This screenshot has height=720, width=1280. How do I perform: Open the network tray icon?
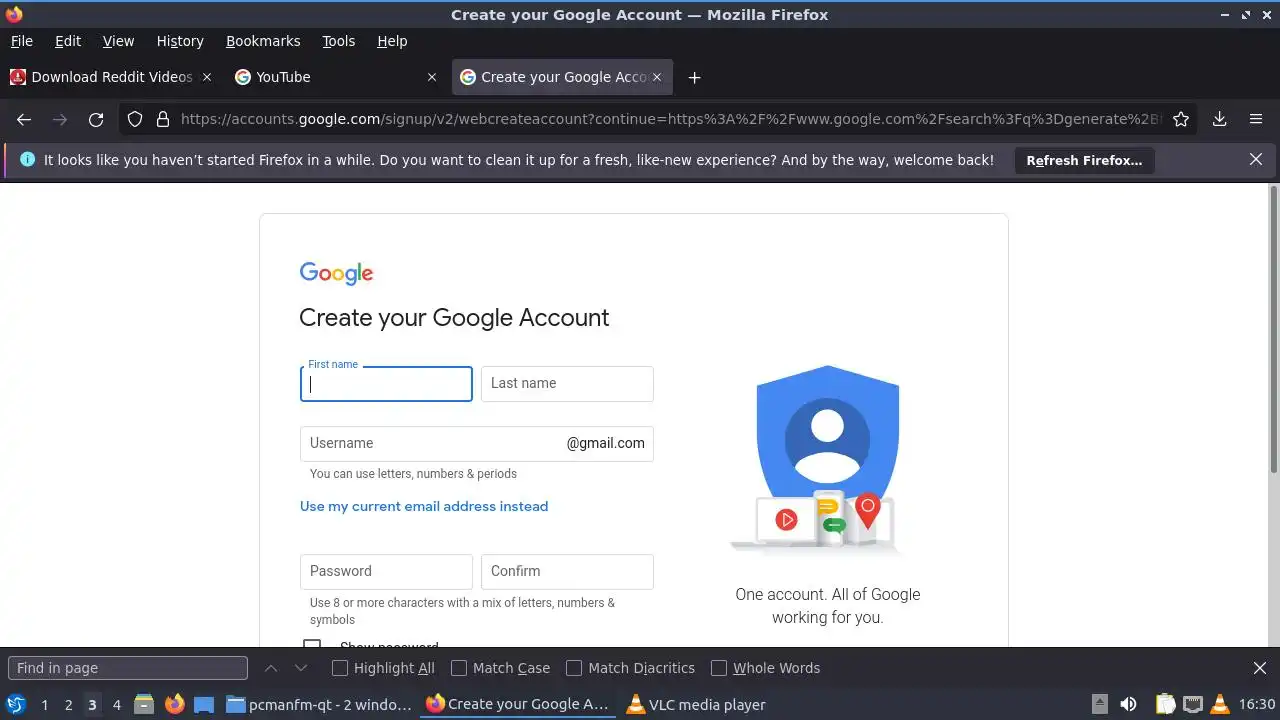(1192, 704)
